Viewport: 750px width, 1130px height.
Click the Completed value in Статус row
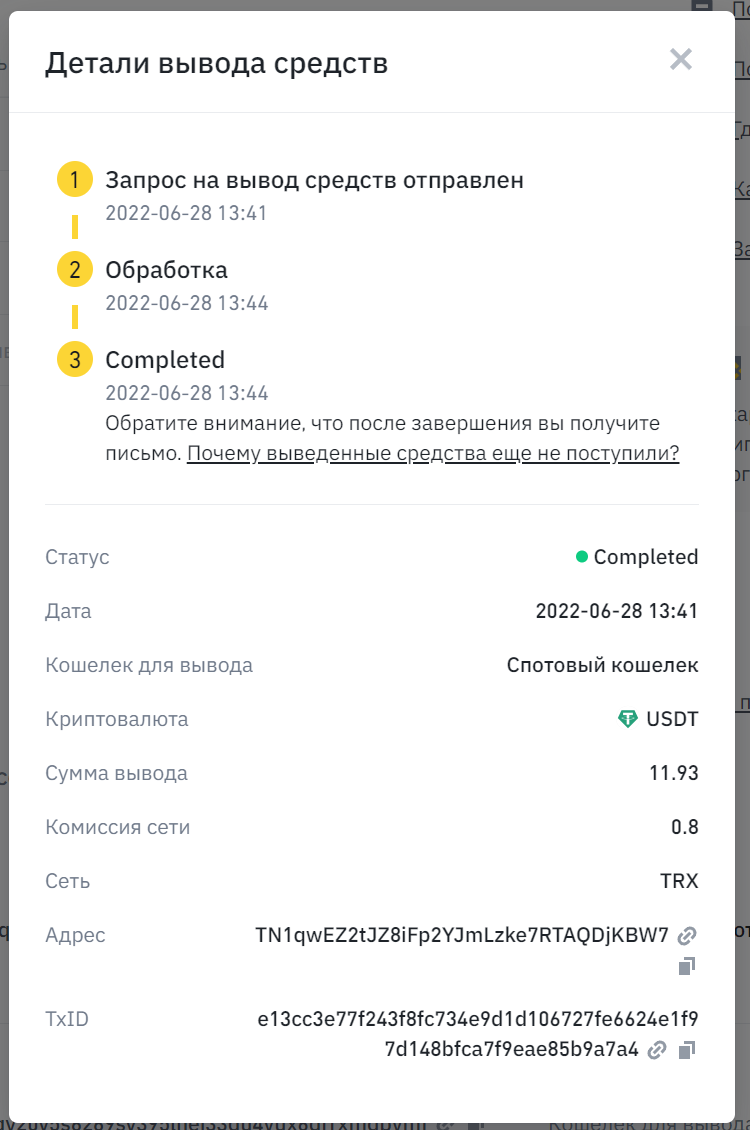646,557
